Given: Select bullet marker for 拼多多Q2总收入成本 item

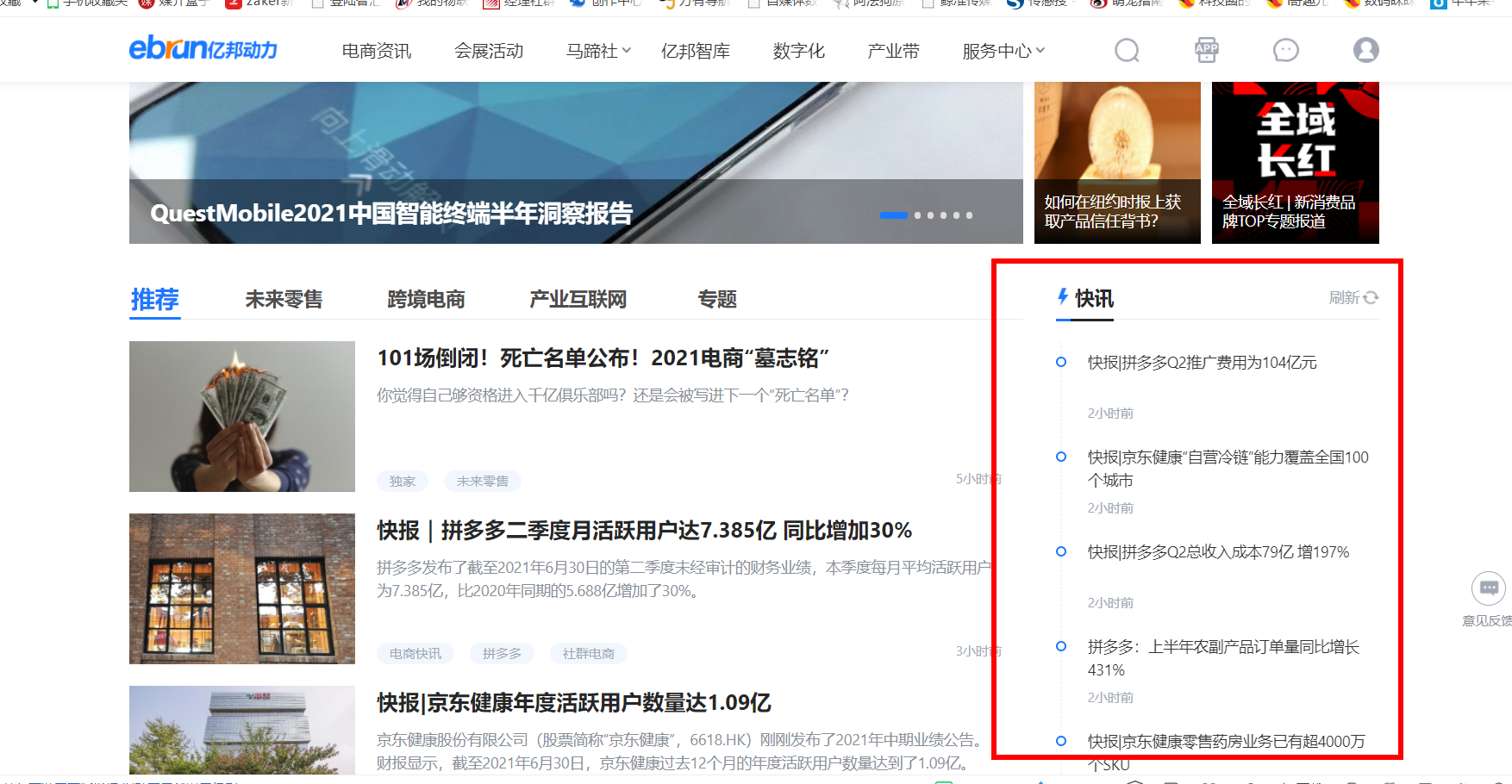Looking at the screenshot, I should tap(1061, 551).
